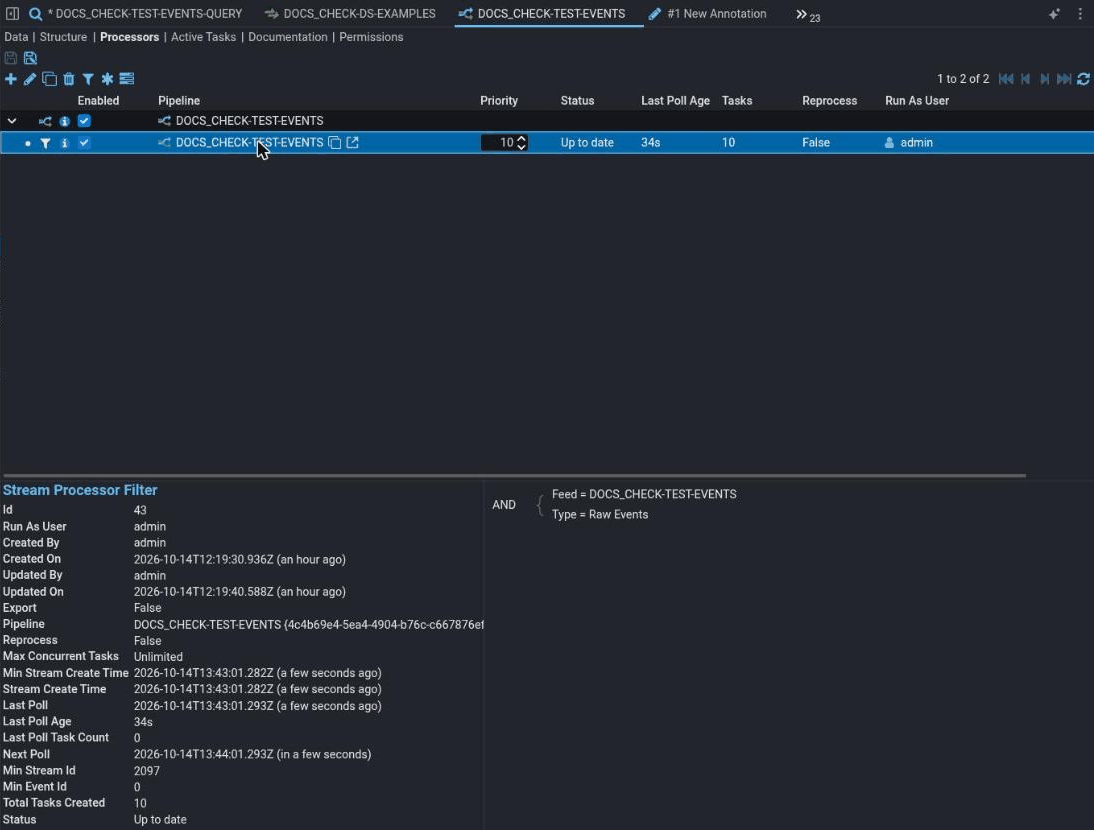Click the 'Up to date' status cell in the table
The image size is (1094, 830).
(x=587, y=142)
